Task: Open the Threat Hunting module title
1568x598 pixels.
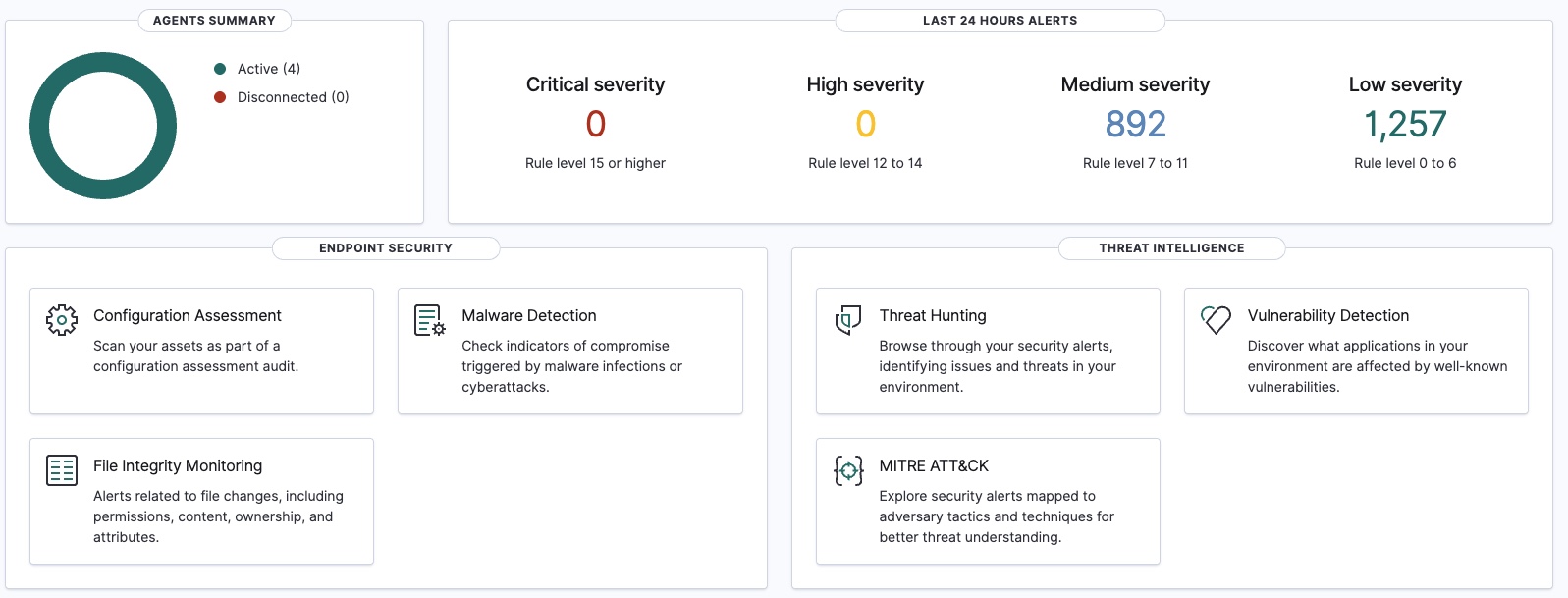Action: click(933, 315)
